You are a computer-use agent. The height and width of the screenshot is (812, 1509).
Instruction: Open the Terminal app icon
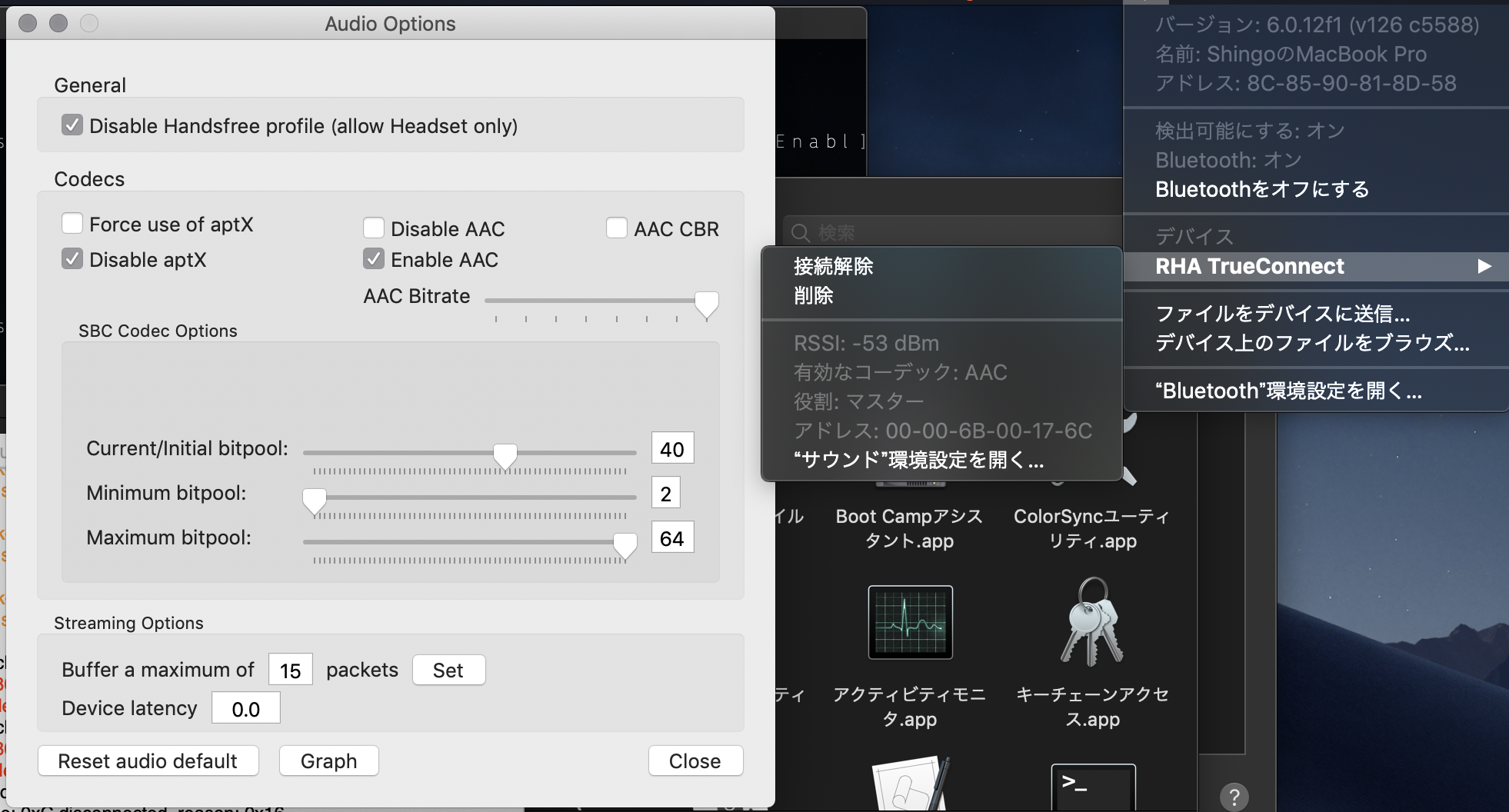[x=1093, y=787]
